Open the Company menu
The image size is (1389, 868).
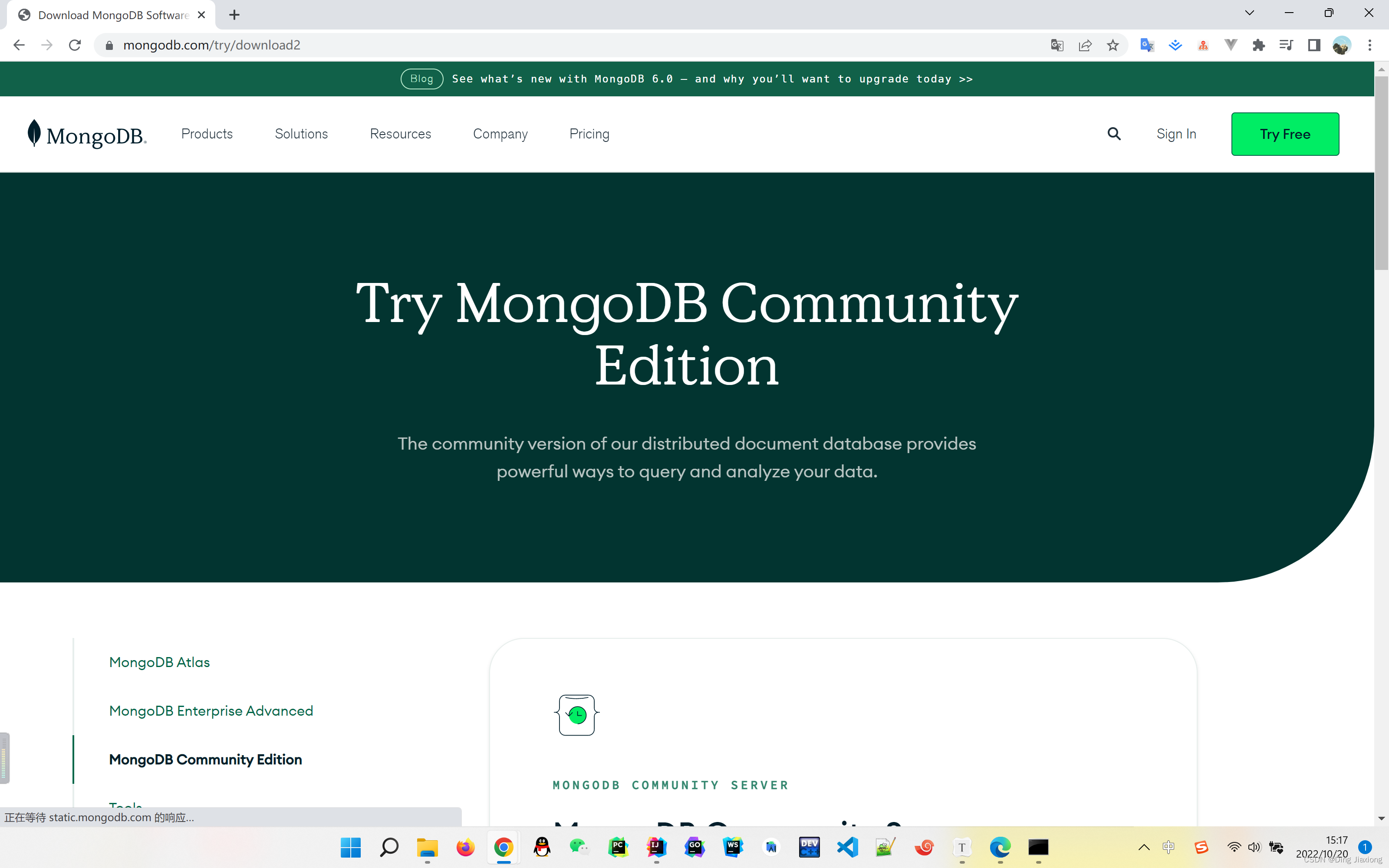(500, 134)
